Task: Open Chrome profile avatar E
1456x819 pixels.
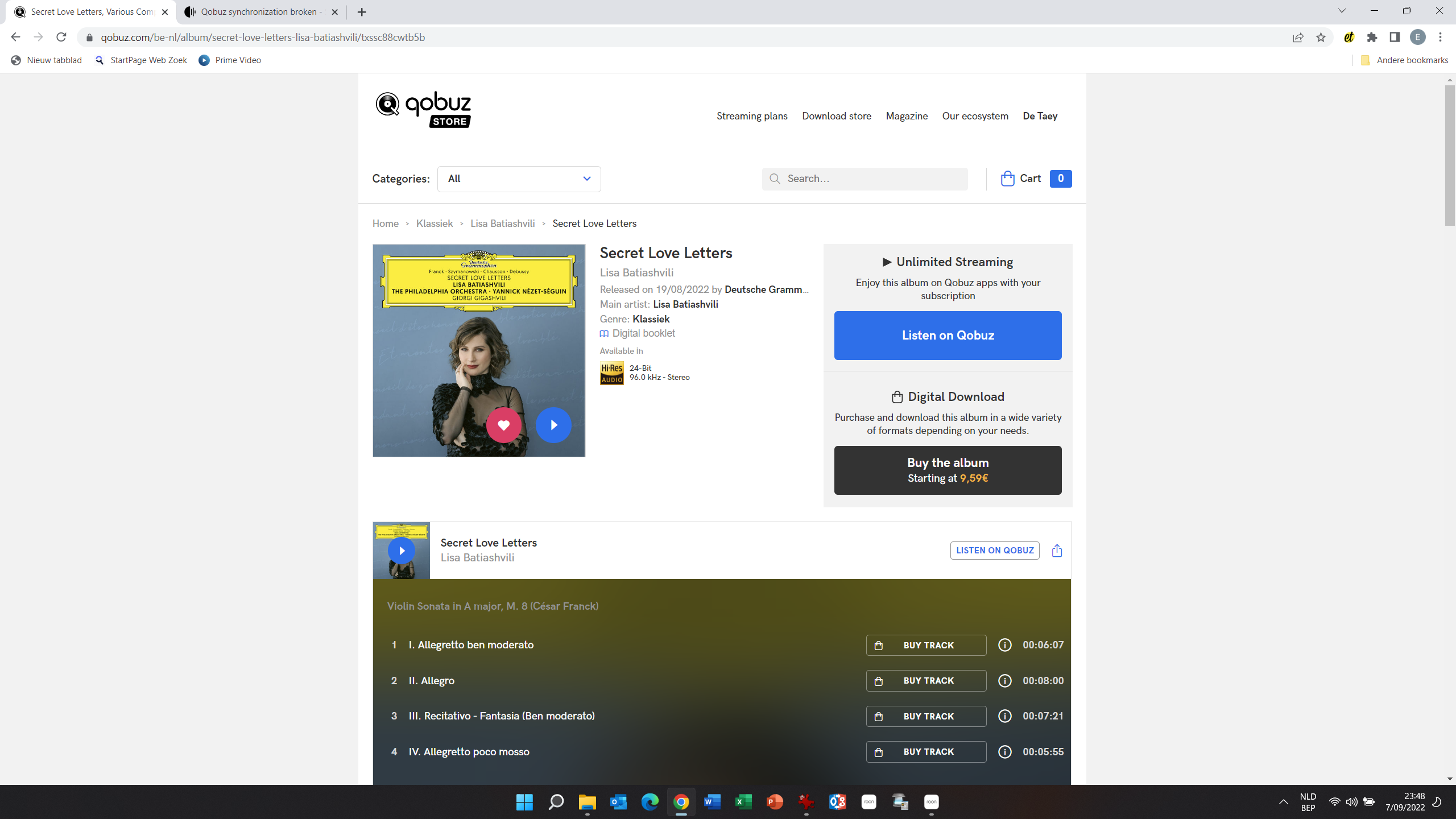Action: pos(1417,38)
